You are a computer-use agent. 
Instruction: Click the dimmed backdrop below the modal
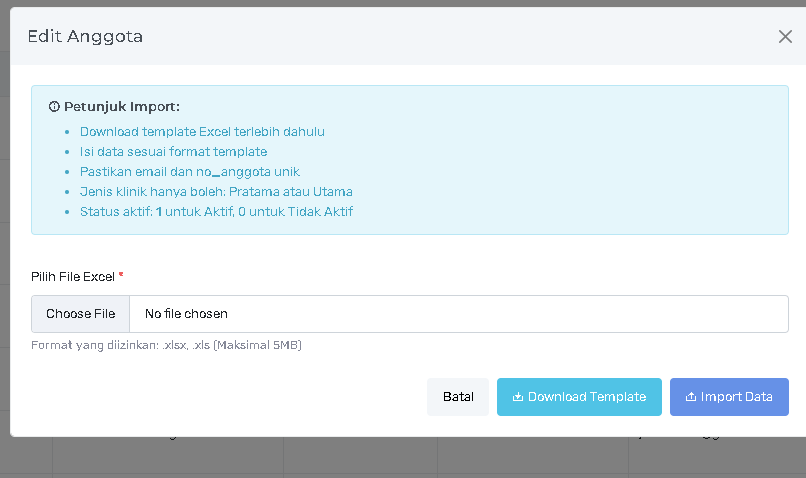click(x=400, y=458)
